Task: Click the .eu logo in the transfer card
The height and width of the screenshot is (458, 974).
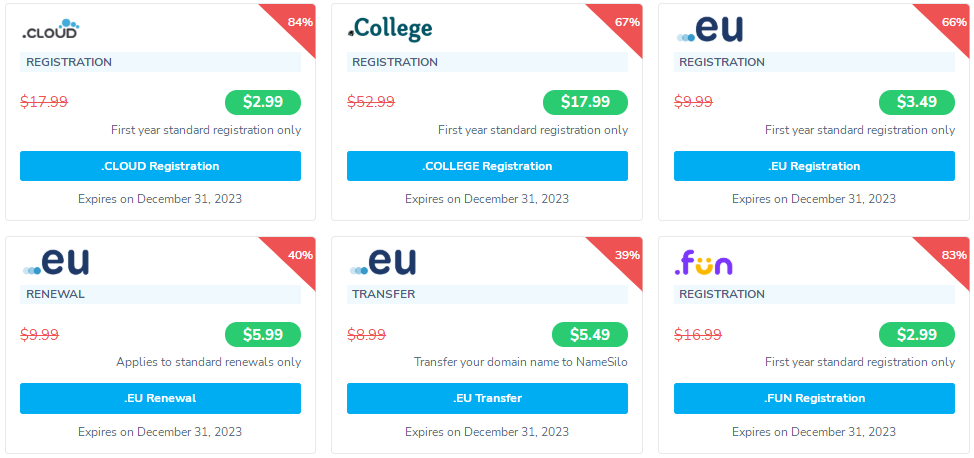Action: click(383, 261)
